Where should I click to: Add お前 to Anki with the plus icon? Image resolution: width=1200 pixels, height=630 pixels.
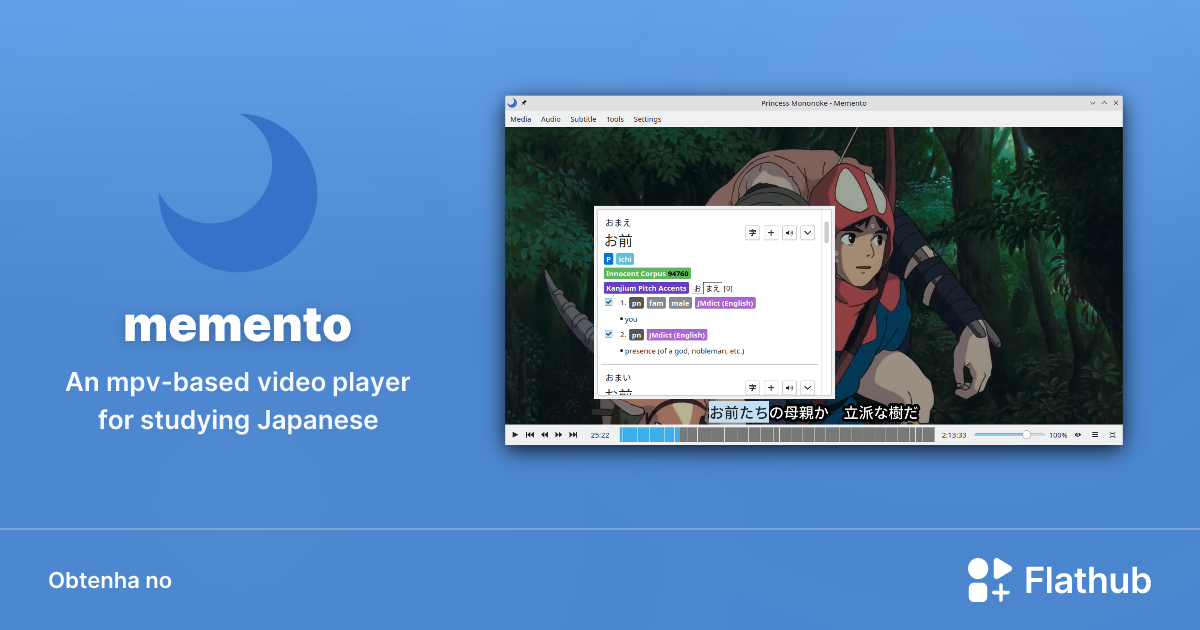point(771,232)
